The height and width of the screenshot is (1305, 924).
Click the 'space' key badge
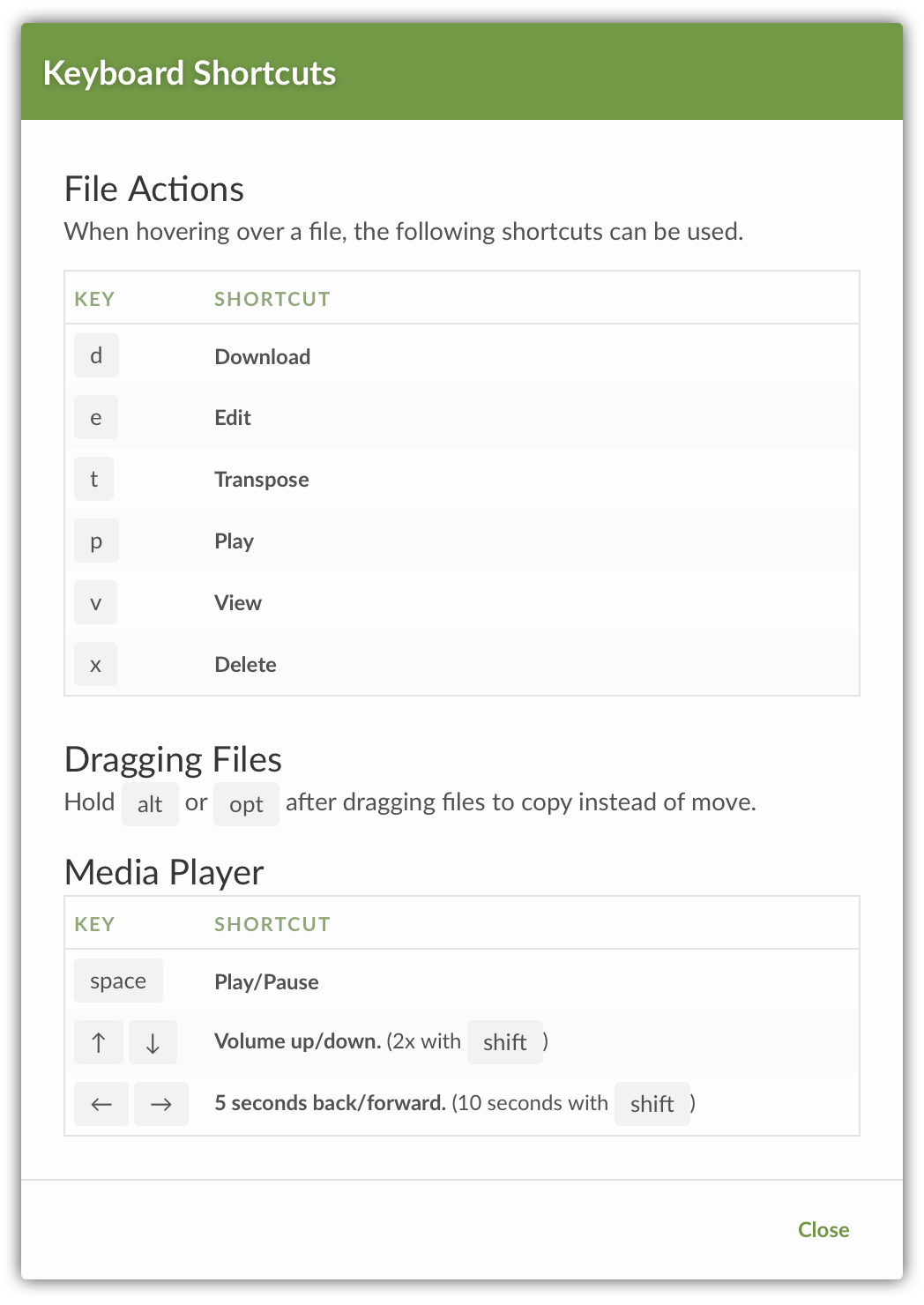tap(118, 981)
